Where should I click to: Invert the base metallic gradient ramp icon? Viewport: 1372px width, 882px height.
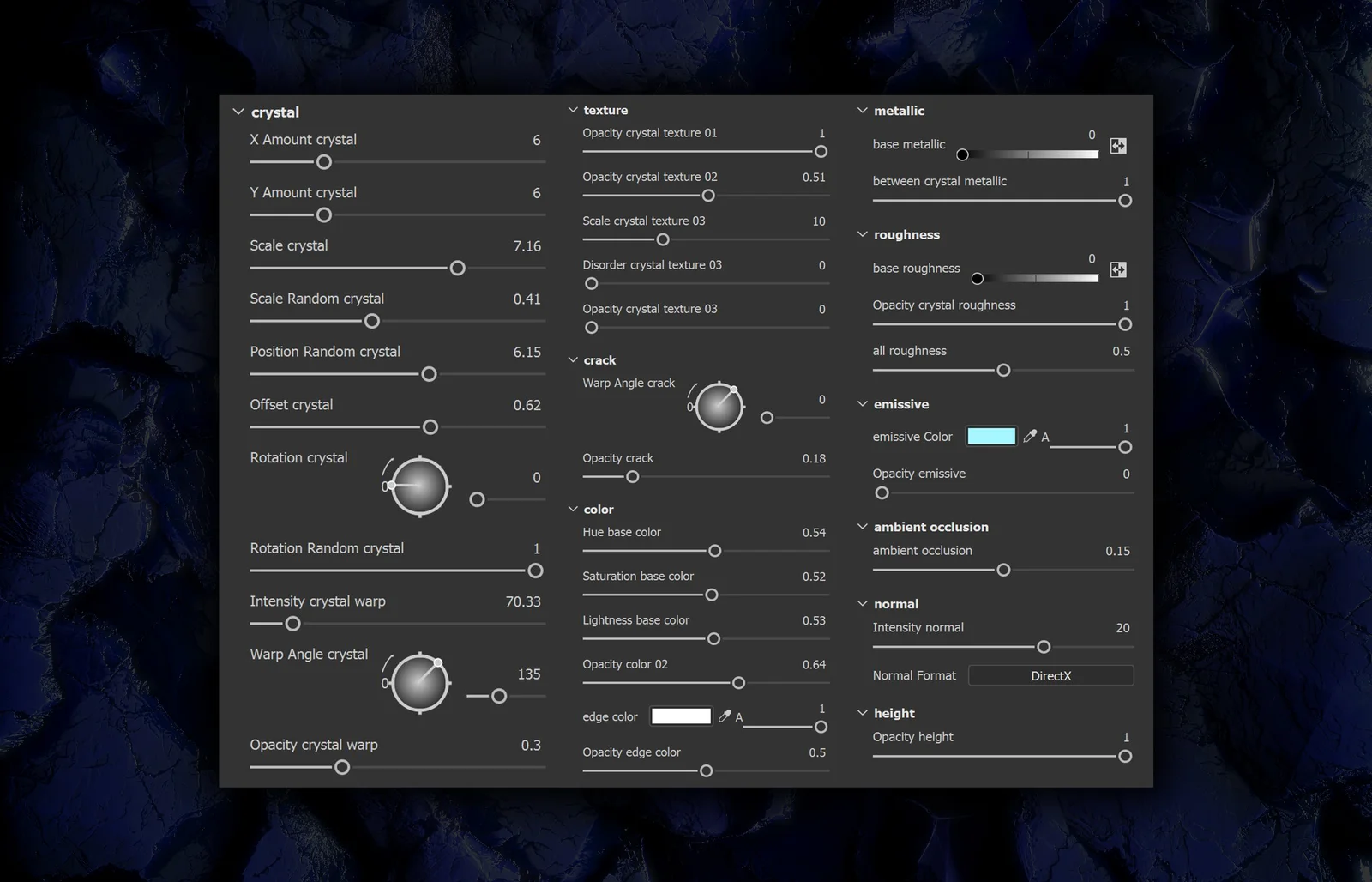1118,146
